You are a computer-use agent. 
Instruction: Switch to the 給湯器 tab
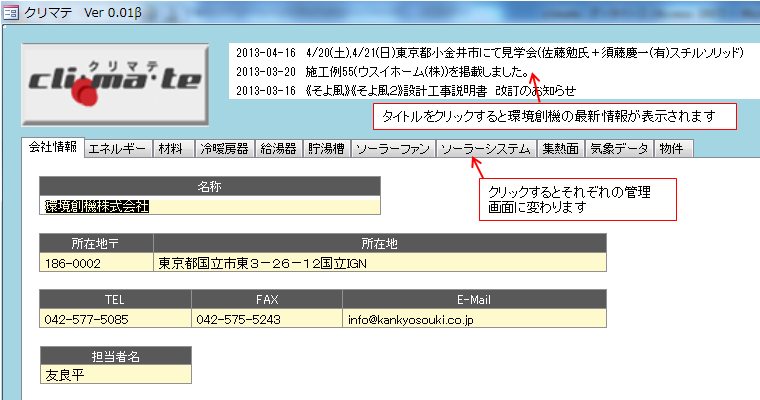click(277, 149)
